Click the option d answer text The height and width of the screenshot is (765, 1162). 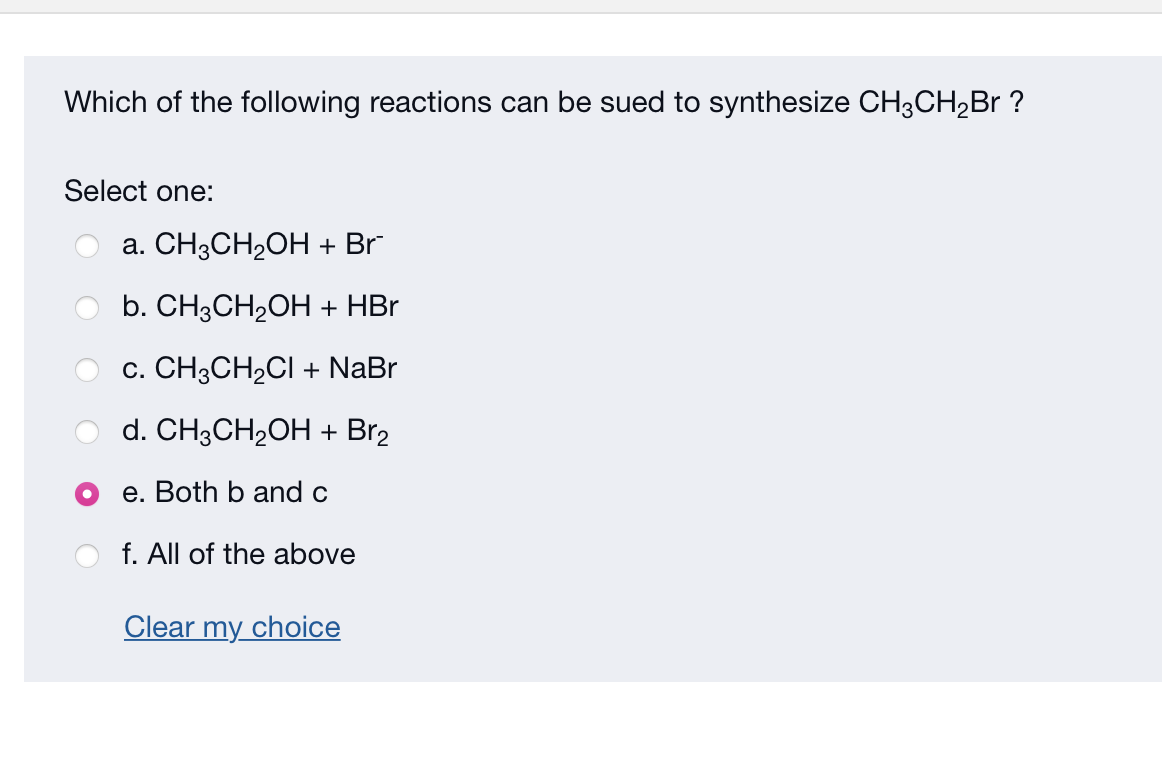[255, 431]
